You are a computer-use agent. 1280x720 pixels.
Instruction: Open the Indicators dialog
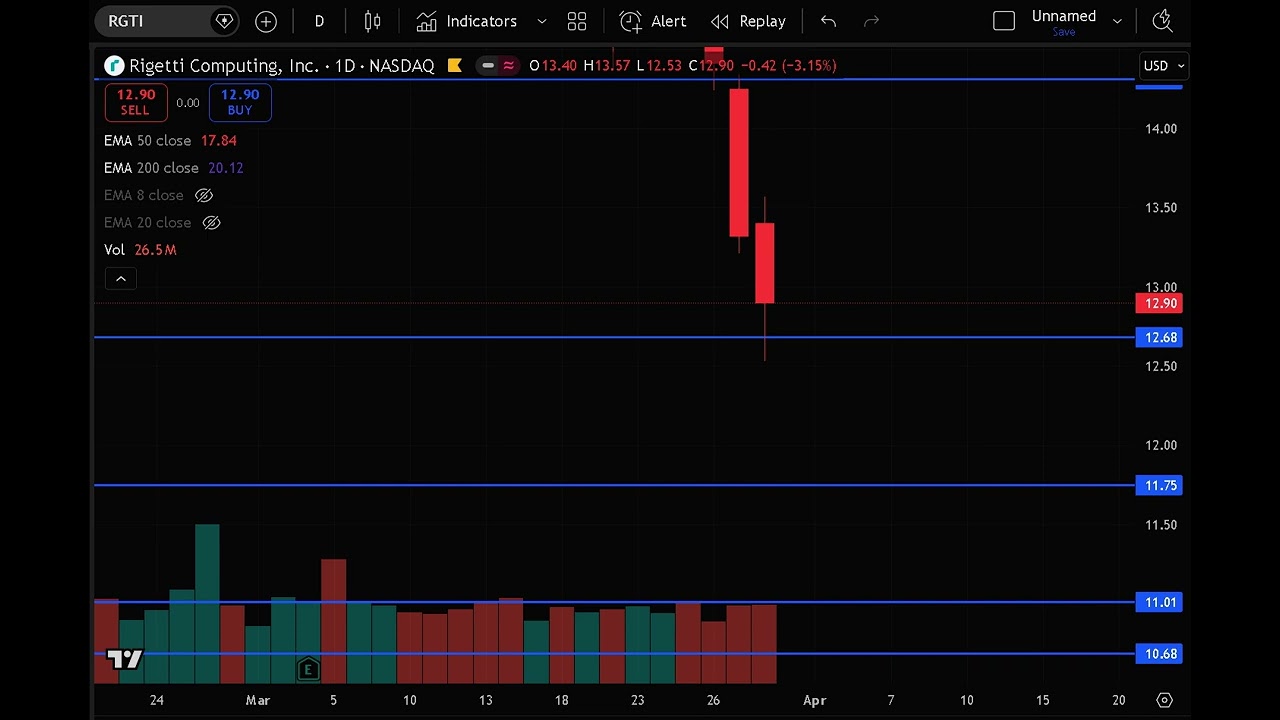467,21
